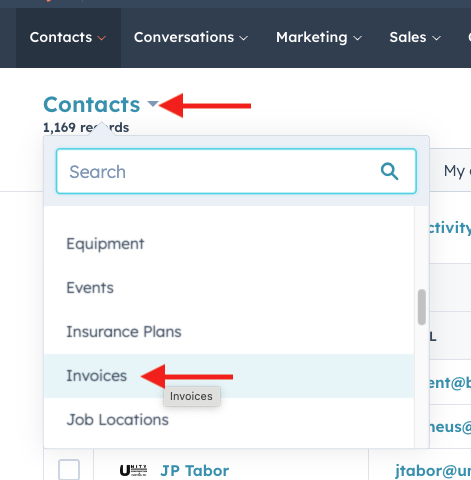Viewport: 471px width, 480px height.
Task: Choose Insurance Plans in the list
Action: (x=229, y=332)
